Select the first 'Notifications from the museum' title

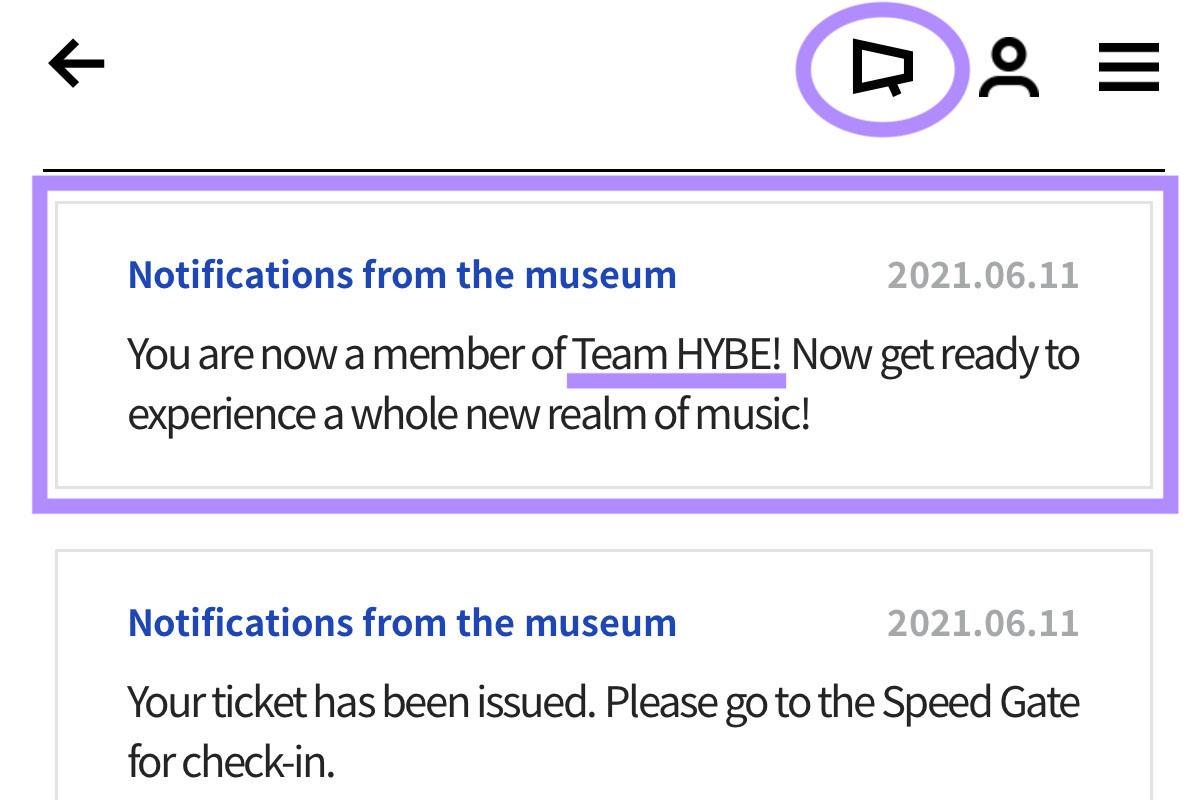pyautogui.click(x=402, y=274)
